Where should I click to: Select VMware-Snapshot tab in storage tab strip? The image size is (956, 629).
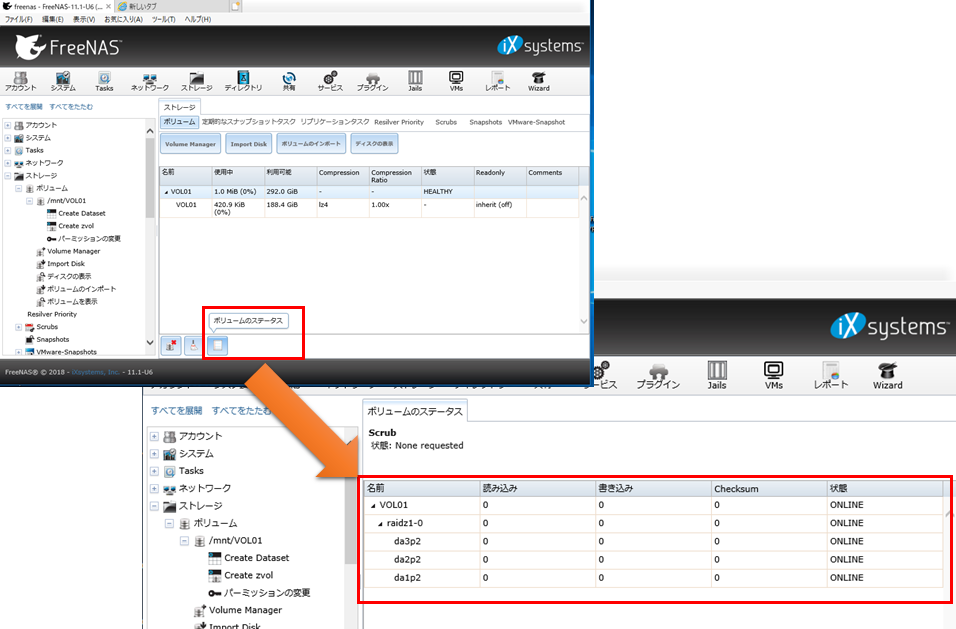537,122
